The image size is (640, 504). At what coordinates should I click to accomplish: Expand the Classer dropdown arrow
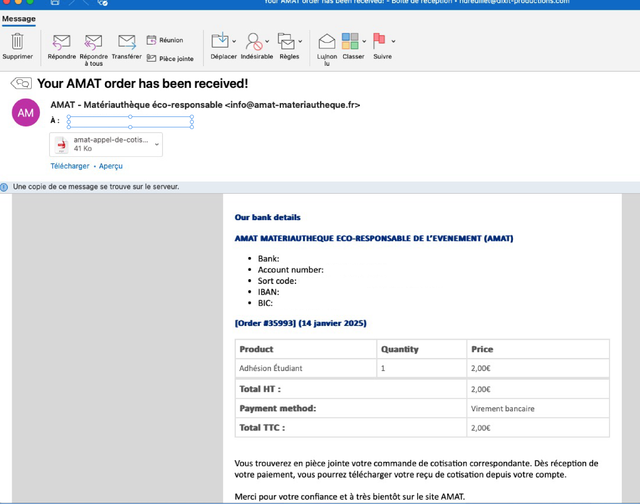(x=364, y=41)
